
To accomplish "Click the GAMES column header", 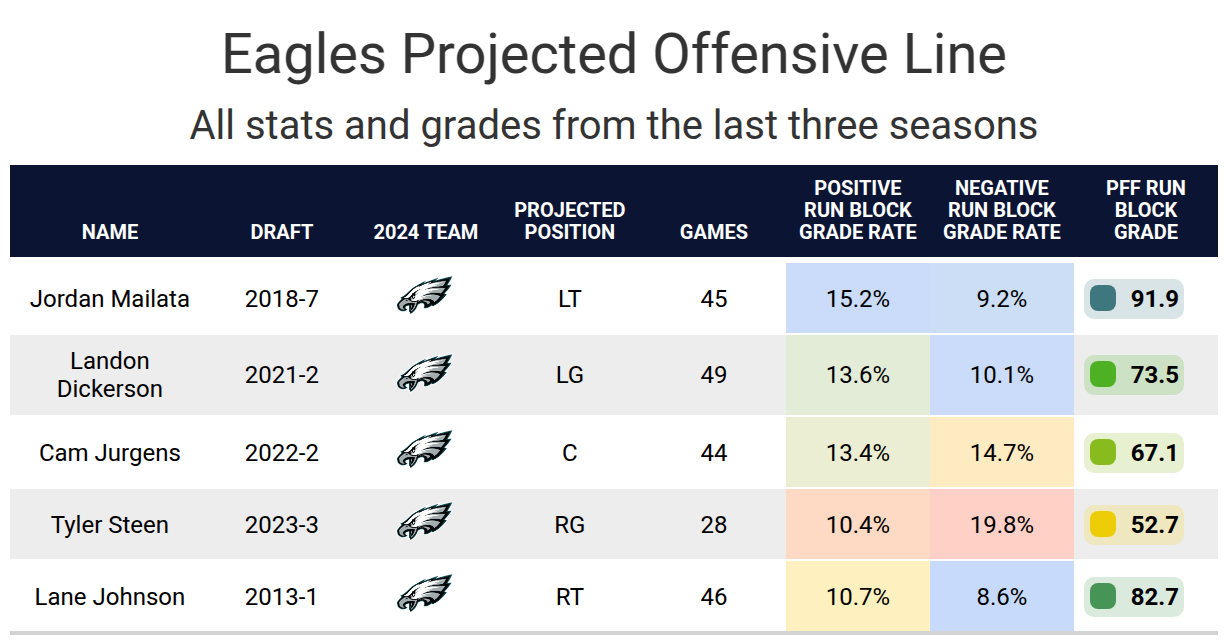I will point(714,232).
